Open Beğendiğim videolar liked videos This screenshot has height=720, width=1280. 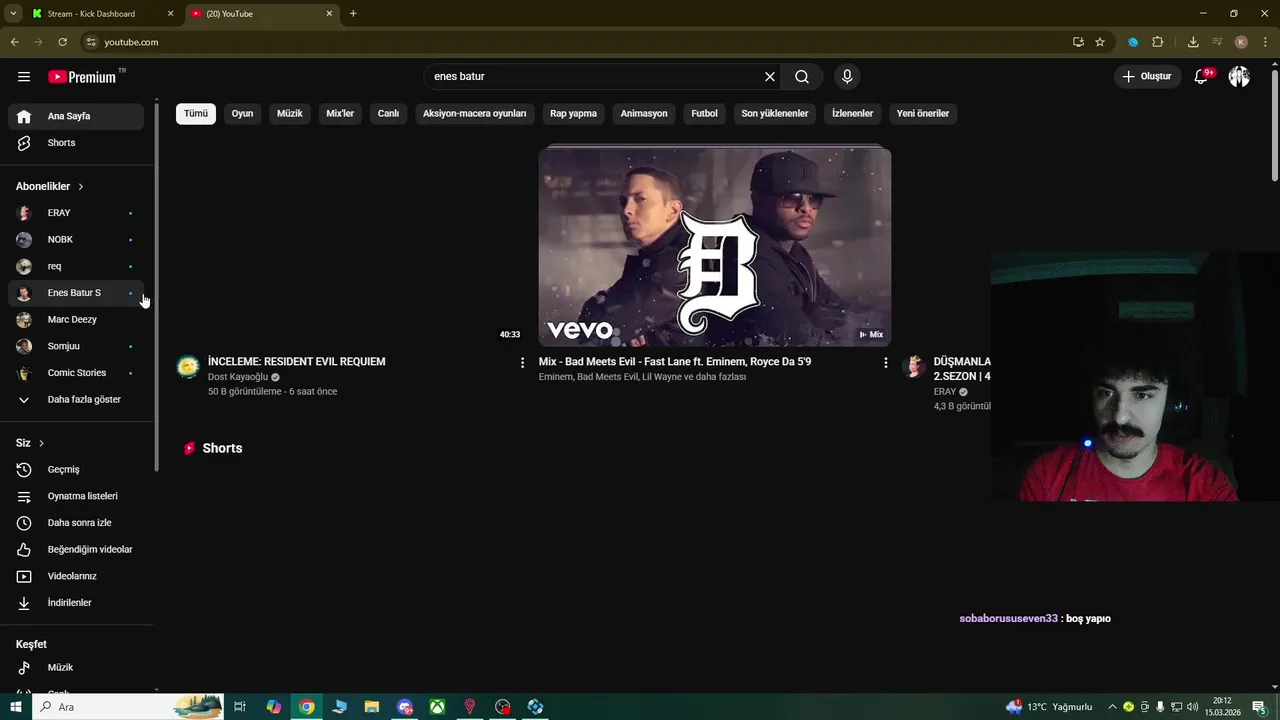click(x=76, y=550)
